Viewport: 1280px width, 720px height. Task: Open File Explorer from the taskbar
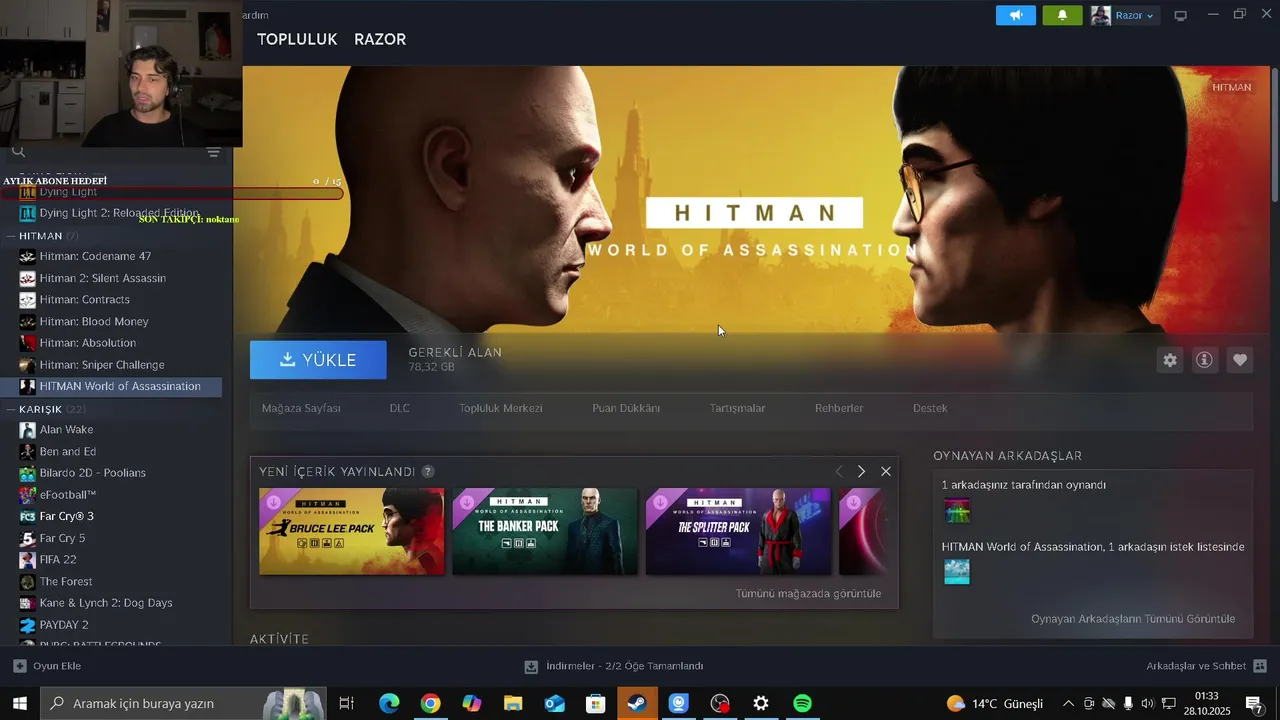click(513, 703)
